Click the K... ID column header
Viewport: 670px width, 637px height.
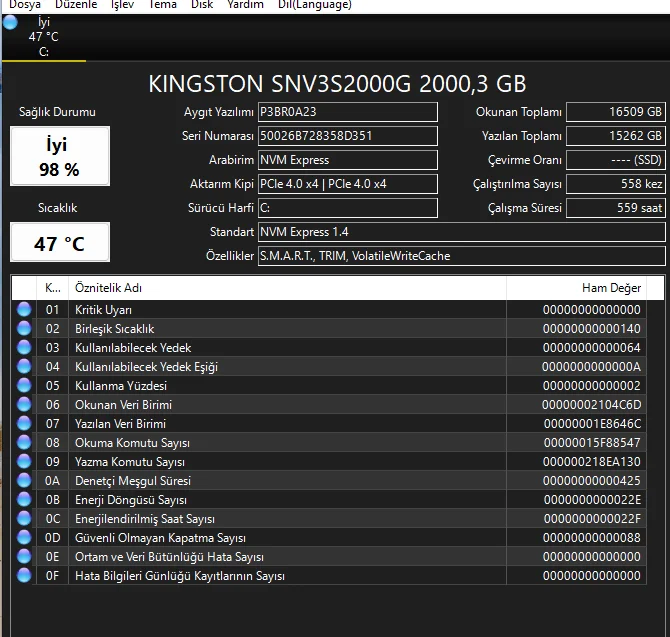click(53, 288)
